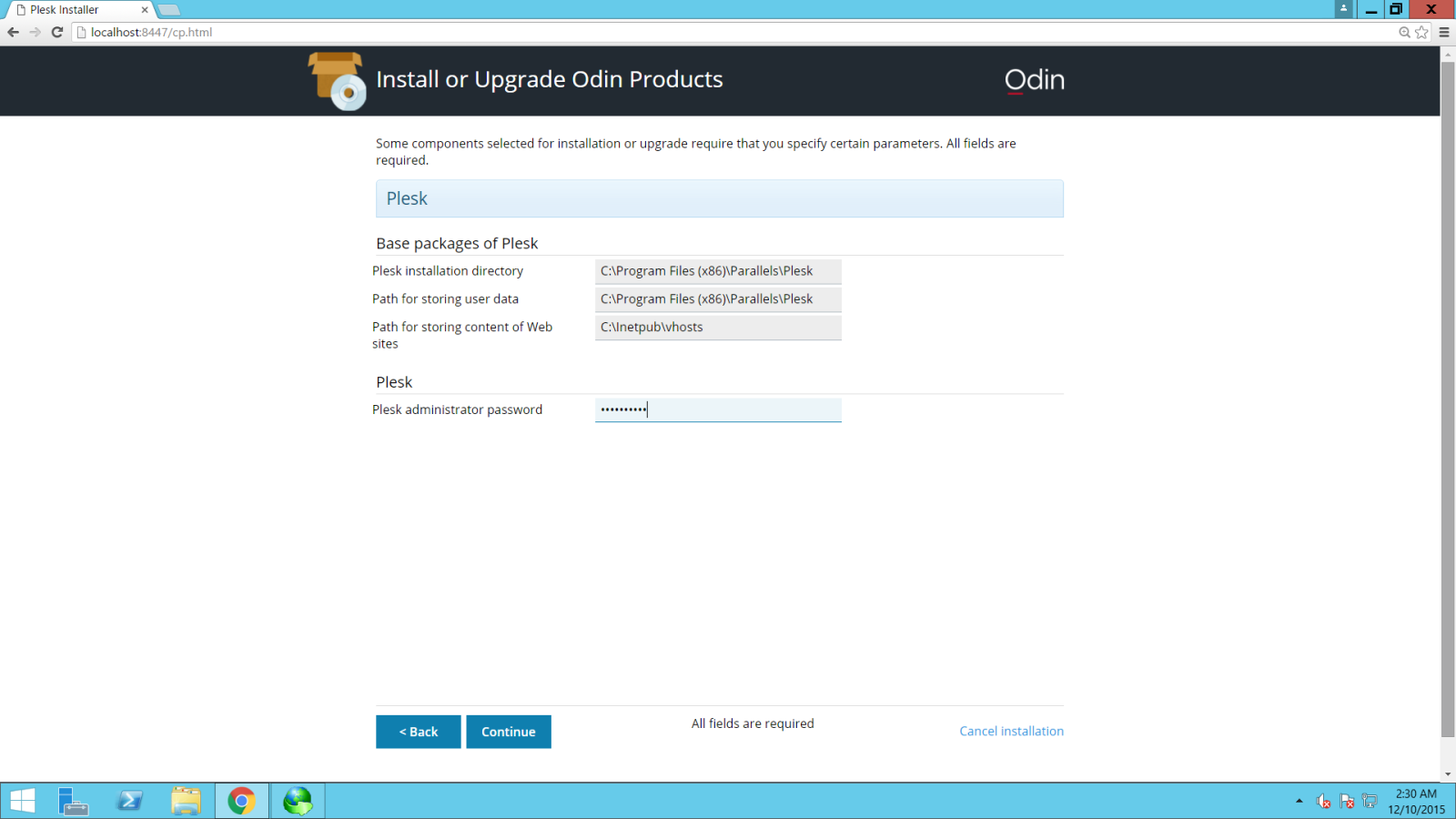The width and height of the screenshot is (1456, 819).
Task: Open a new browser tab
Action: click(x=169, y=10)
